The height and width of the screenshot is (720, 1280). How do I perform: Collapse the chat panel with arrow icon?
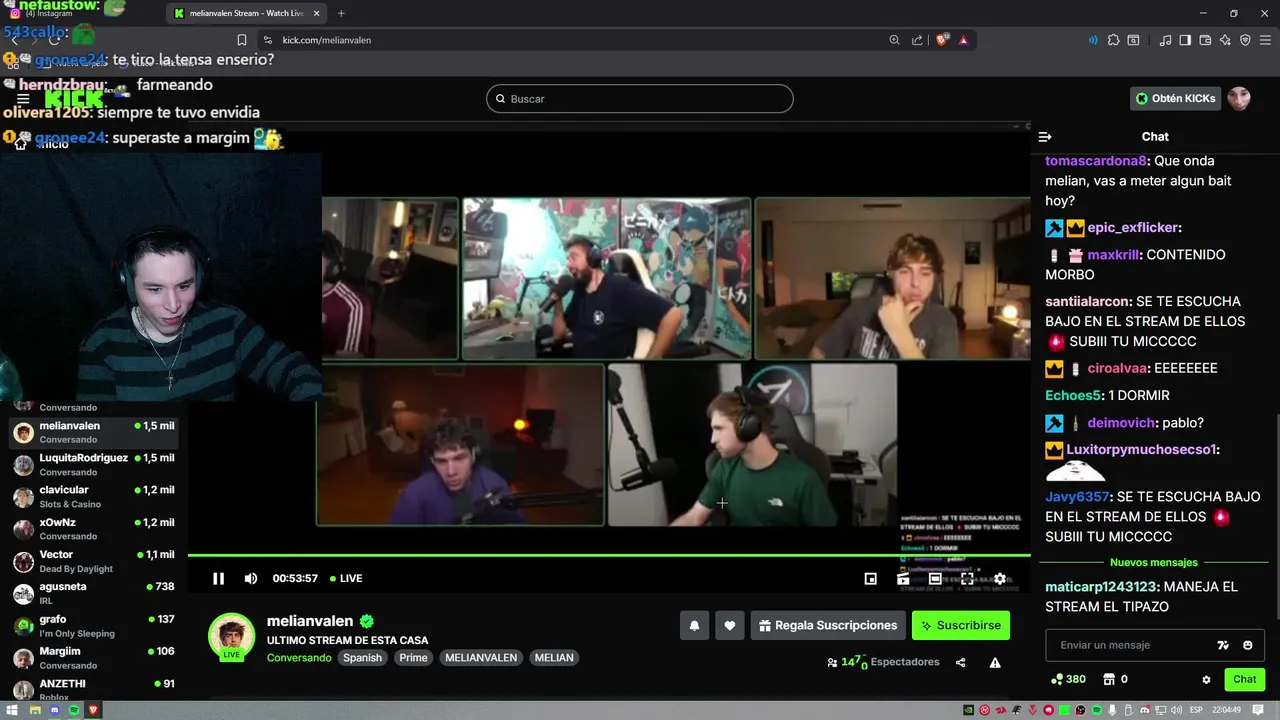pyautogui.click(x=1045, y=137)
